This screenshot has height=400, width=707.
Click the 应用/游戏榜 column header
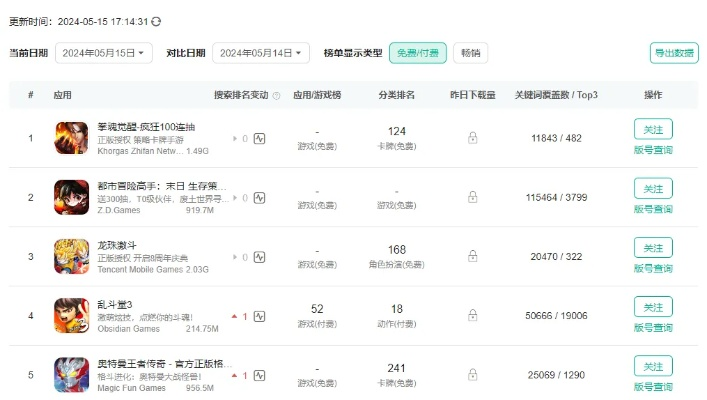click(317, 95)
